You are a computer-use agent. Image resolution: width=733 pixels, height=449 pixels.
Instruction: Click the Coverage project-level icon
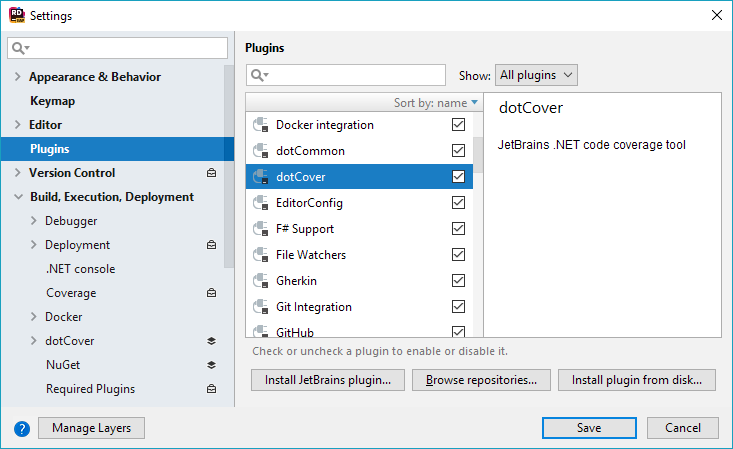click(211, 293)
